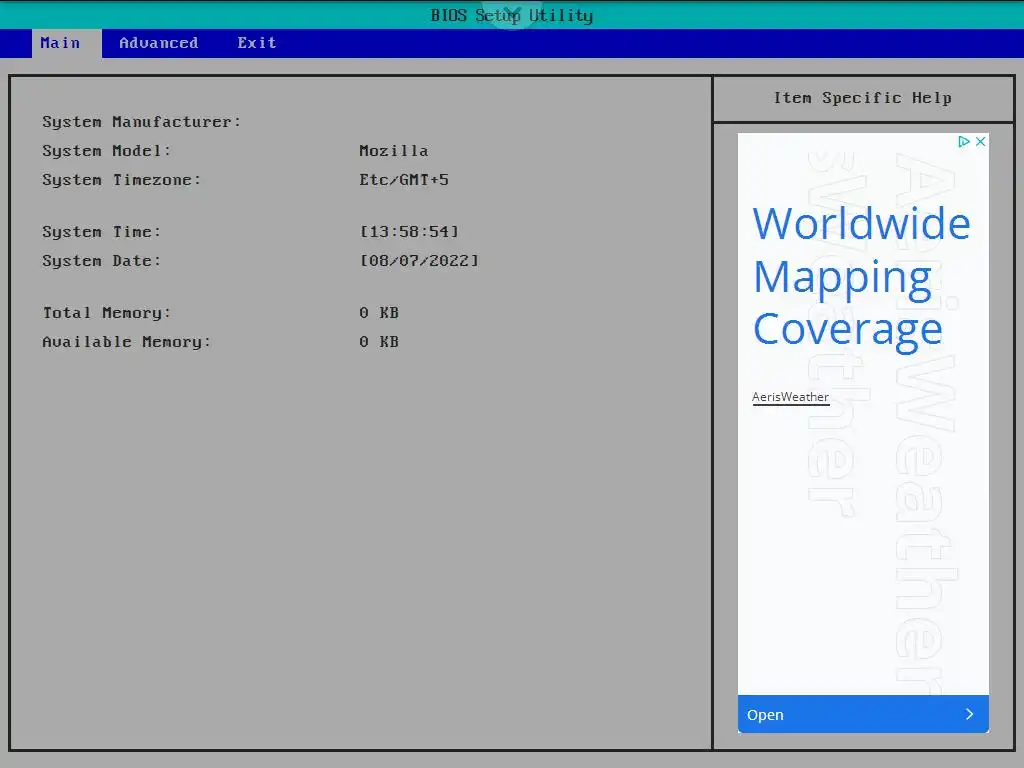Switch to the Main tab

click(67, 43)
